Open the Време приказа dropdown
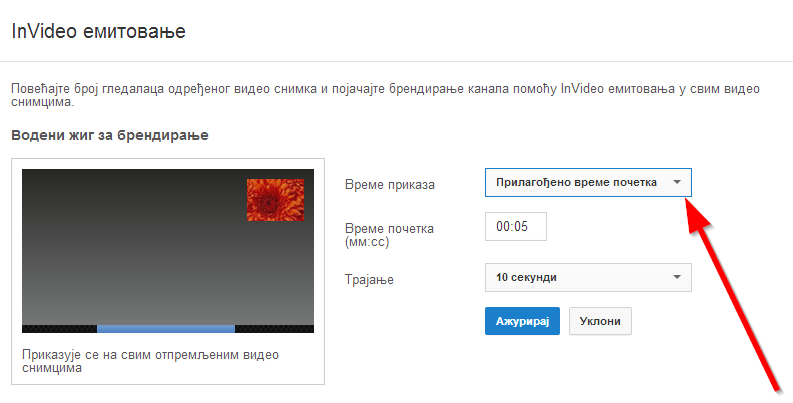This screenshot has width=793, height=403. [x=588, y=183]
